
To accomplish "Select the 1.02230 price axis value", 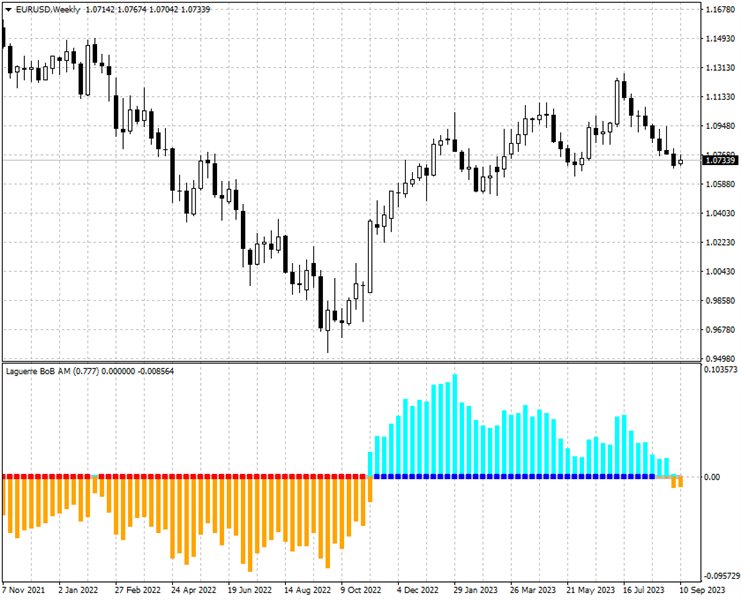I will pos(721,242).
